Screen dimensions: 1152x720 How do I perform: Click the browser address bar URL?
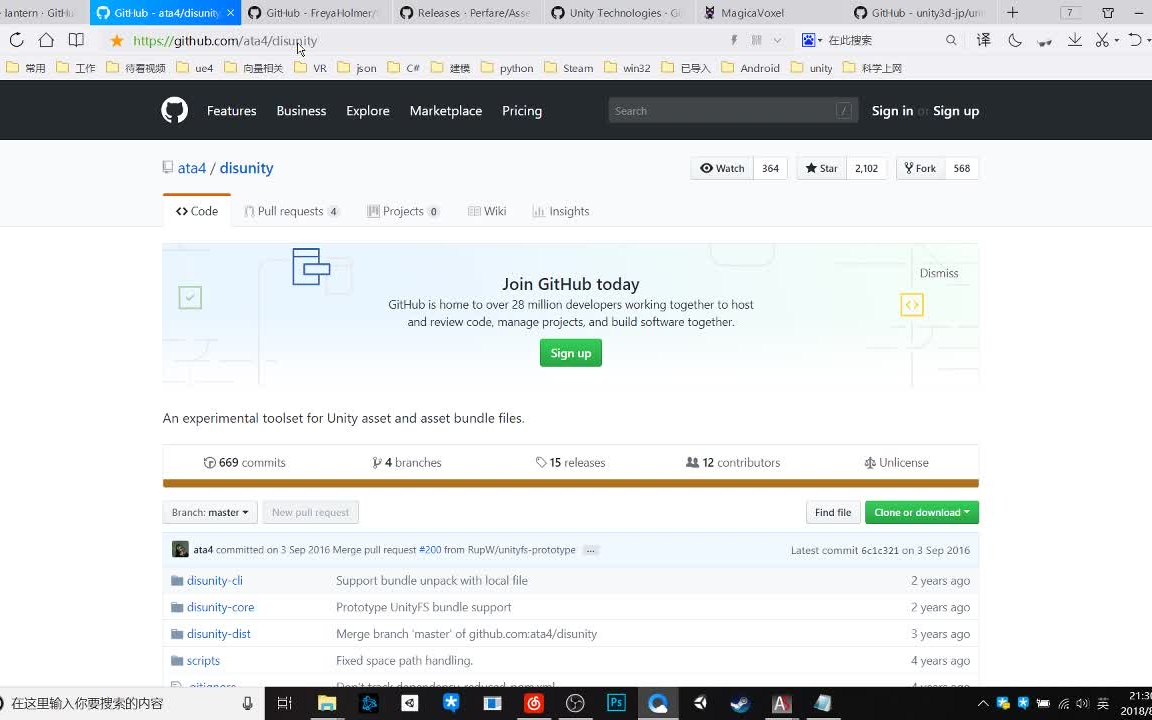pos(225,40)
